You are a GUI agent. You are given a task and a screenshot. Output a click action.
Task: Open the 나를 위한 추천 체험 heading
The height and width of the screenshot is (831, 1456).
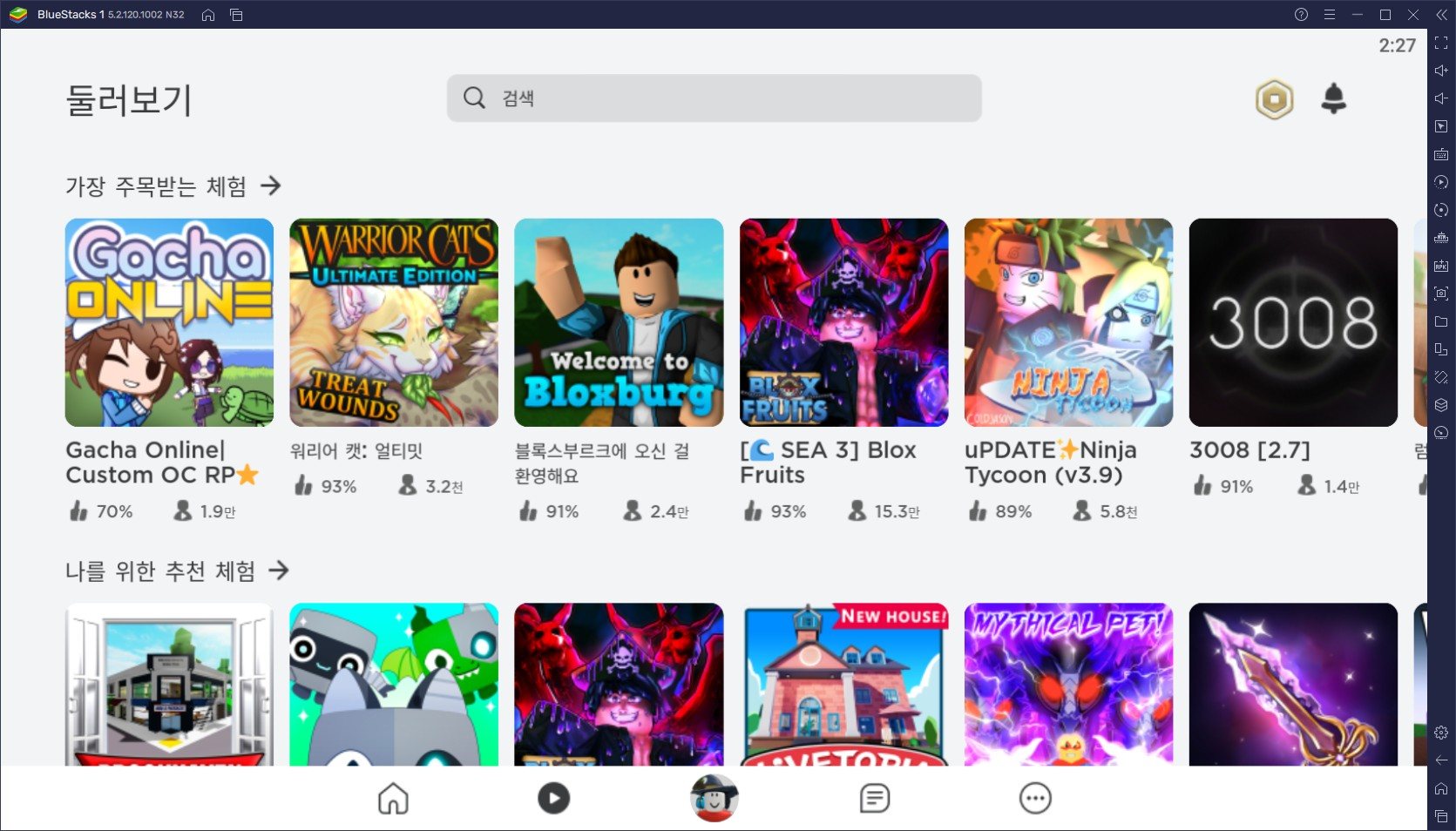160,571
